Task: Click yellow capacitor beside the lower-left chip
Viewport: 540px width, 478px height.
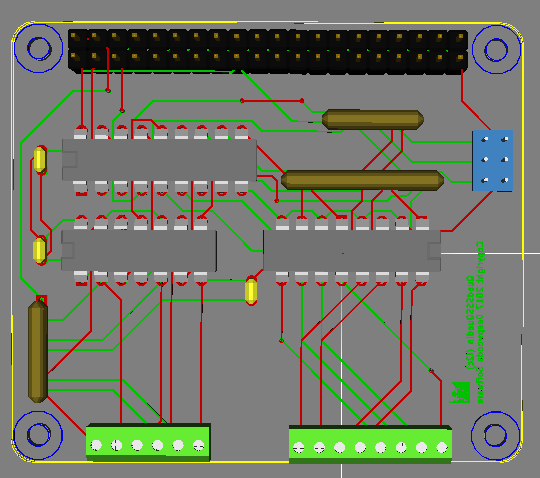Action: (x=40, y=250)
